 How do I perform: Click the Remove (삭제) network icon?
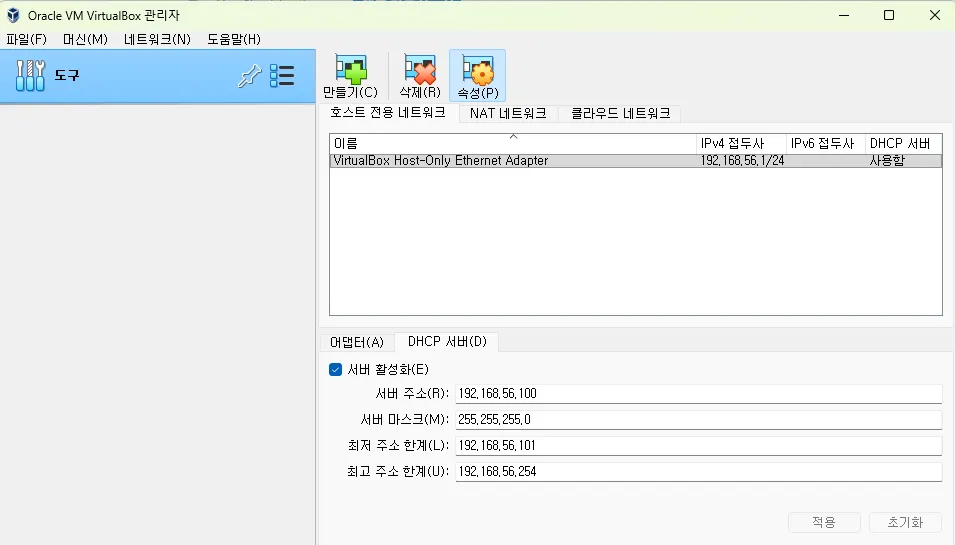click(420, 70)
